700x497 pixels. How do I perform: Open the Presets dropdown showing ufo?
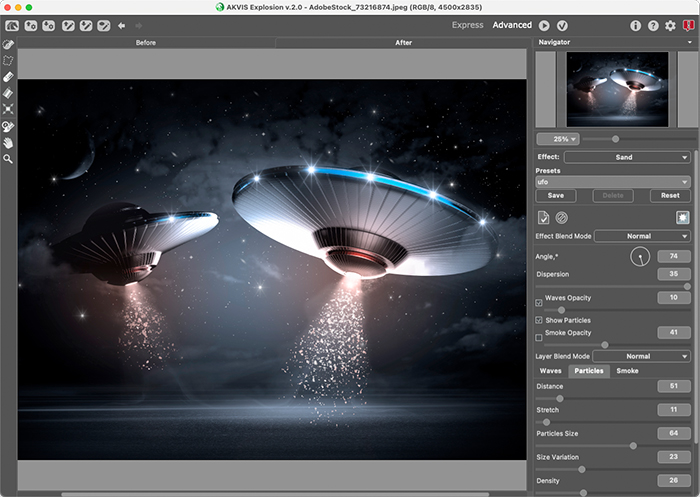(x=612, y=182)
